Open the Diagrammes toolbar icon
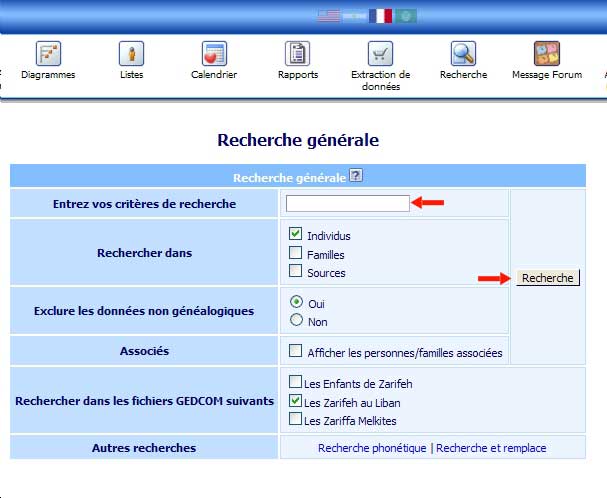The height and width of the screenshot is (498, 607). coord(49,54)
